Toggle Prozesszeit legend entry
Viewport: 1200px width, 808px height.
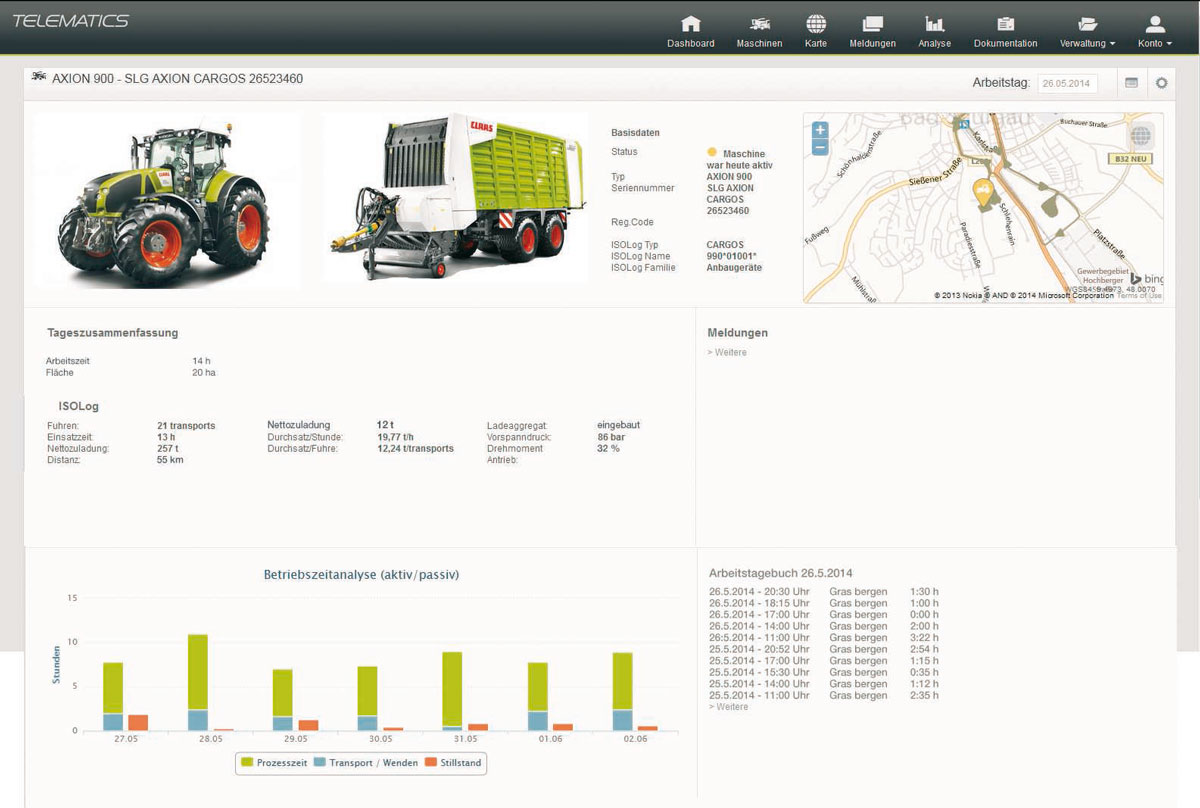tap(273, 763)
